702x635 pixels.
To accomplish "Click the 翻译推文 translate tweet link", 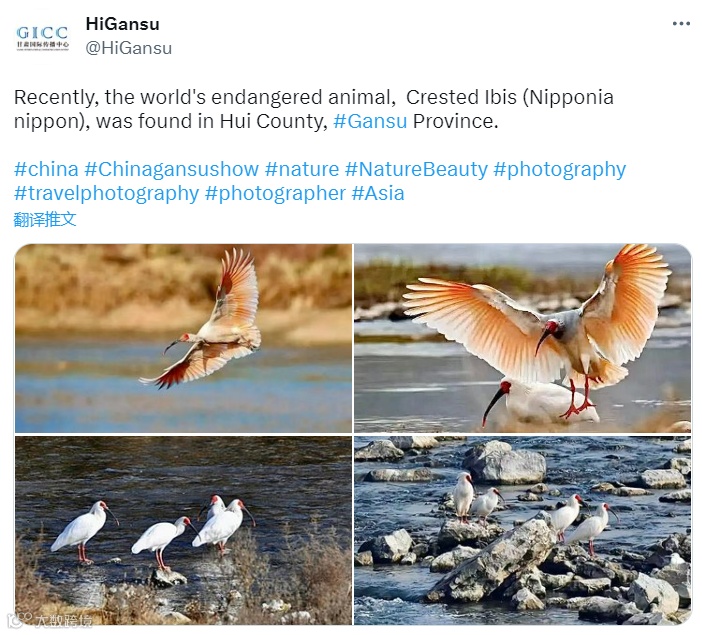I will tap(45, 219).
